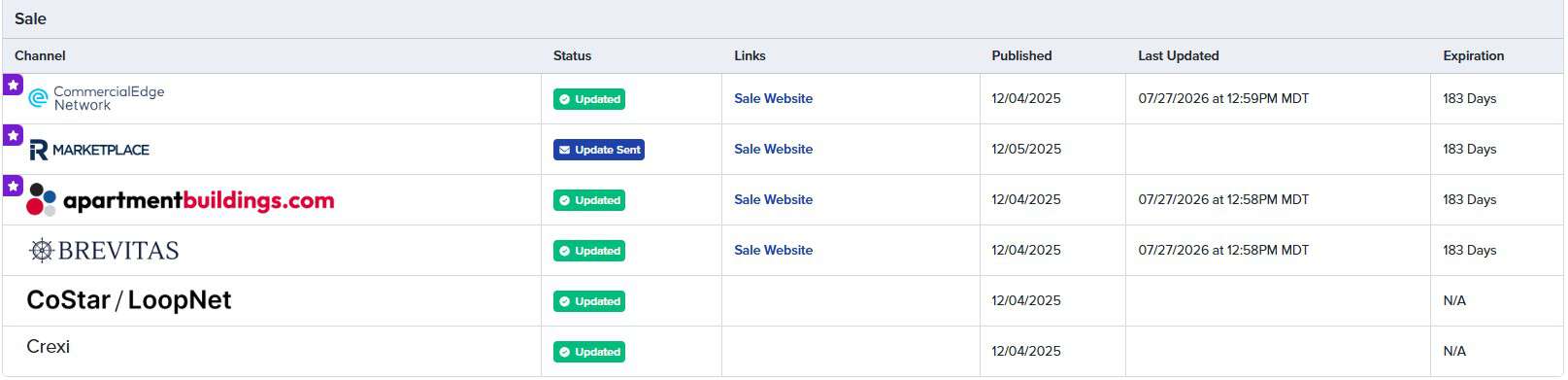
Task: Click 183 Days expiration in CommercialEdge row
Action: click(x=1470, y=98)
